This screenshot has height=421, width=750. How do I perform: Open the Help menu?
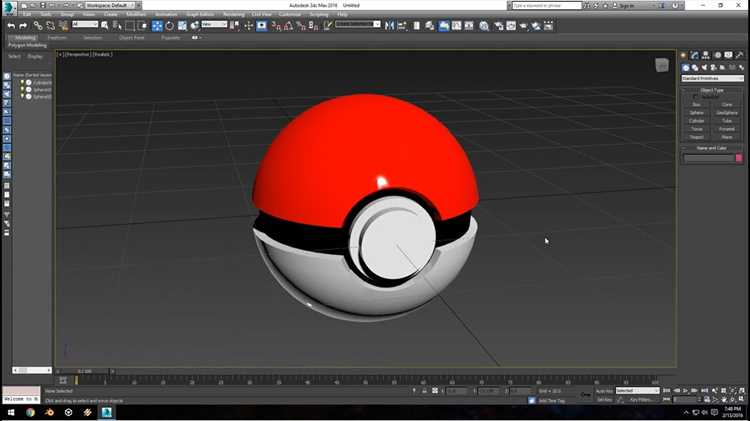pos(342,14)
